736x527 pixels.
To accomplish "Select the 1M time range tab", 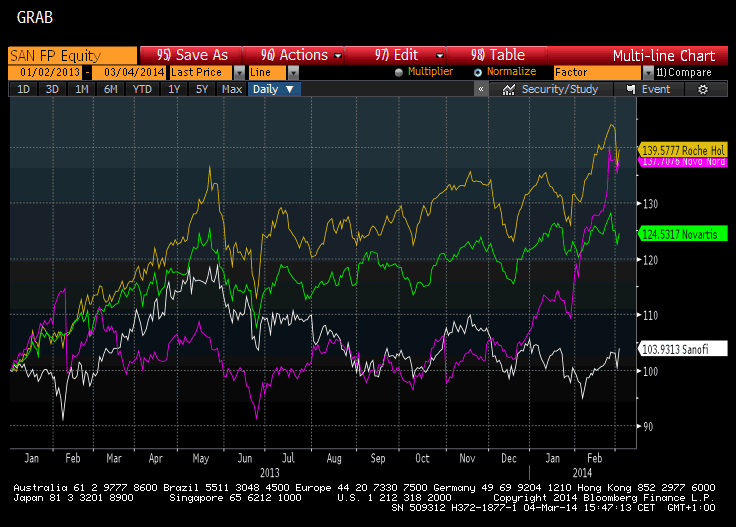I will [82, 89].
